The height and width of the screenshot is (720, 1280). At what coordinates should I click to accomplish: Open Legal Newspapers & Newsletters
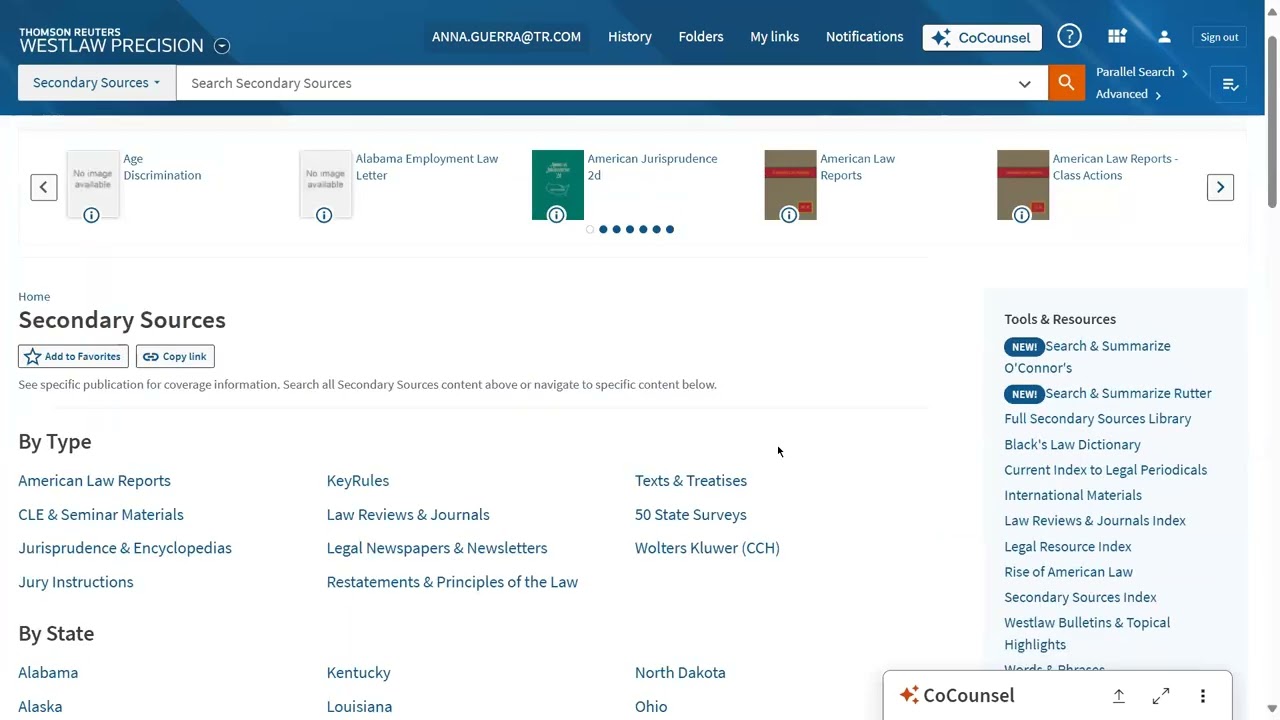click(437, 548)
